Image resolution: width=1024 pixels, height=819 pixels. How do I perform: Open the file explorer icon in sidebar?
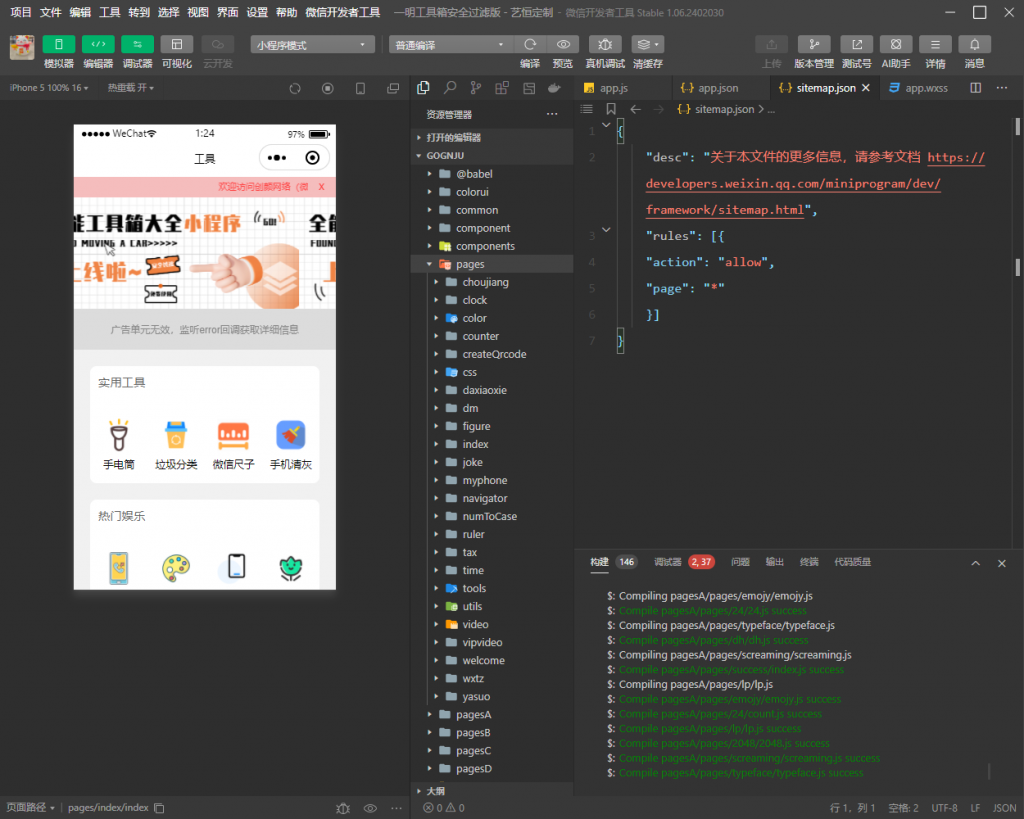[x=423, y=88]
